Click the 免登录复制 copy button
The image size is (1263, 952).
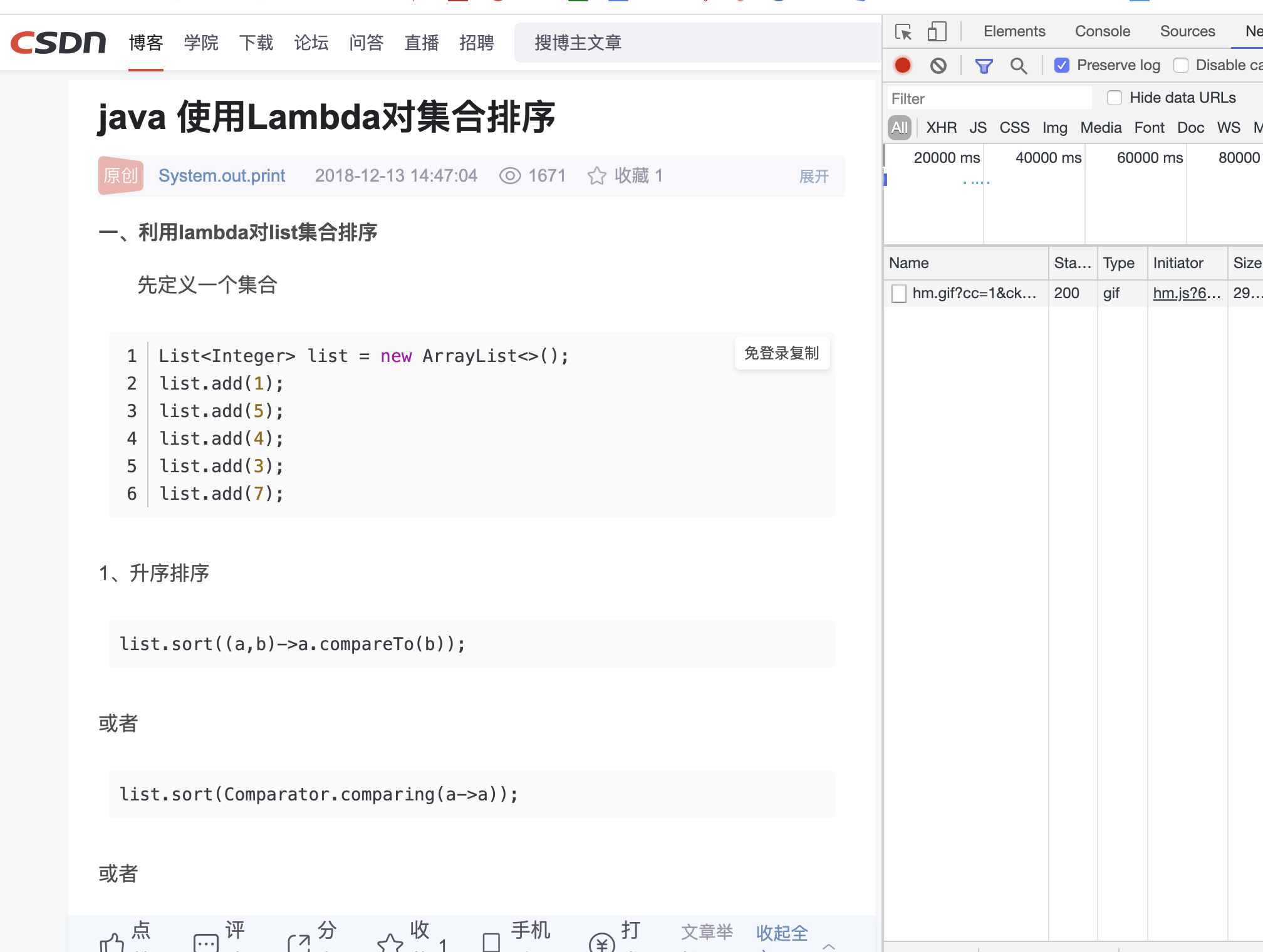click(x=782, y=353)
